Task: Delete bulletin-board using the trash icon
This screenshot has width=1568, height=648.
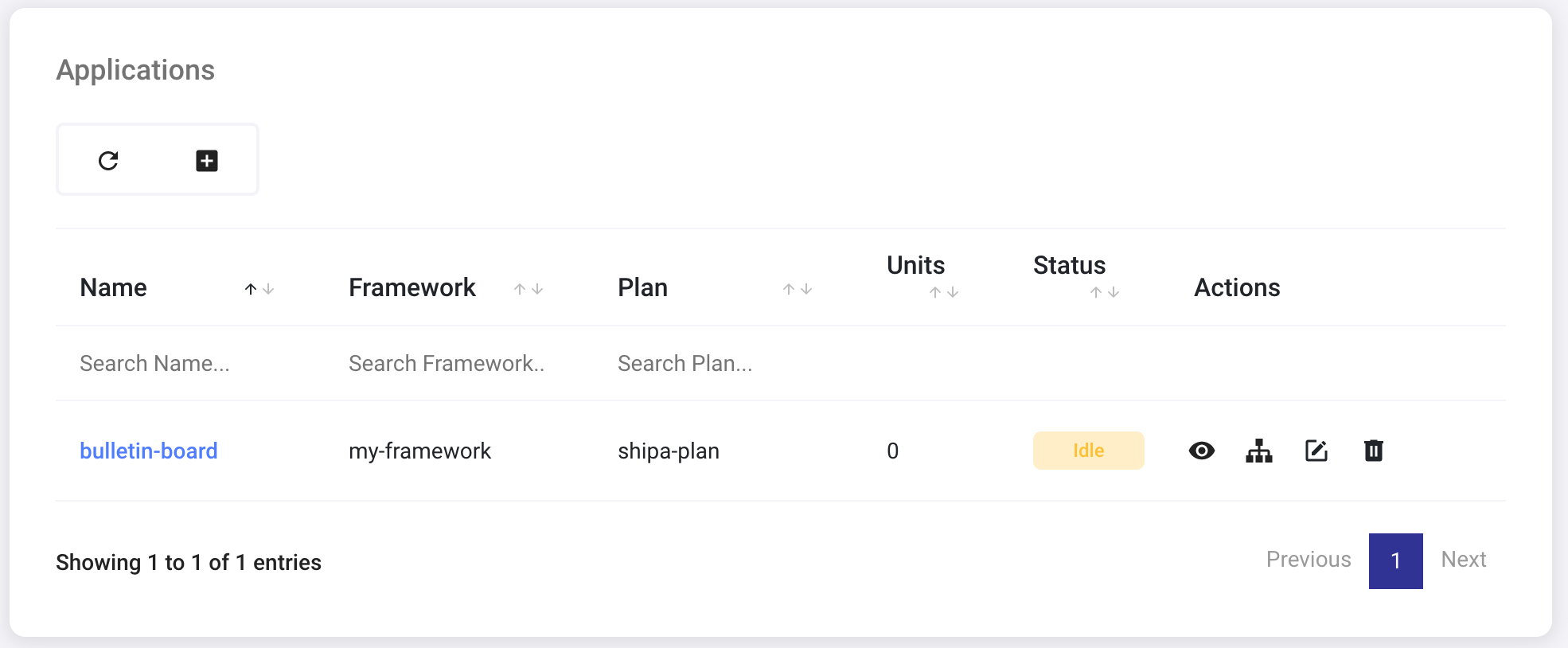Action: (1373, 451)
